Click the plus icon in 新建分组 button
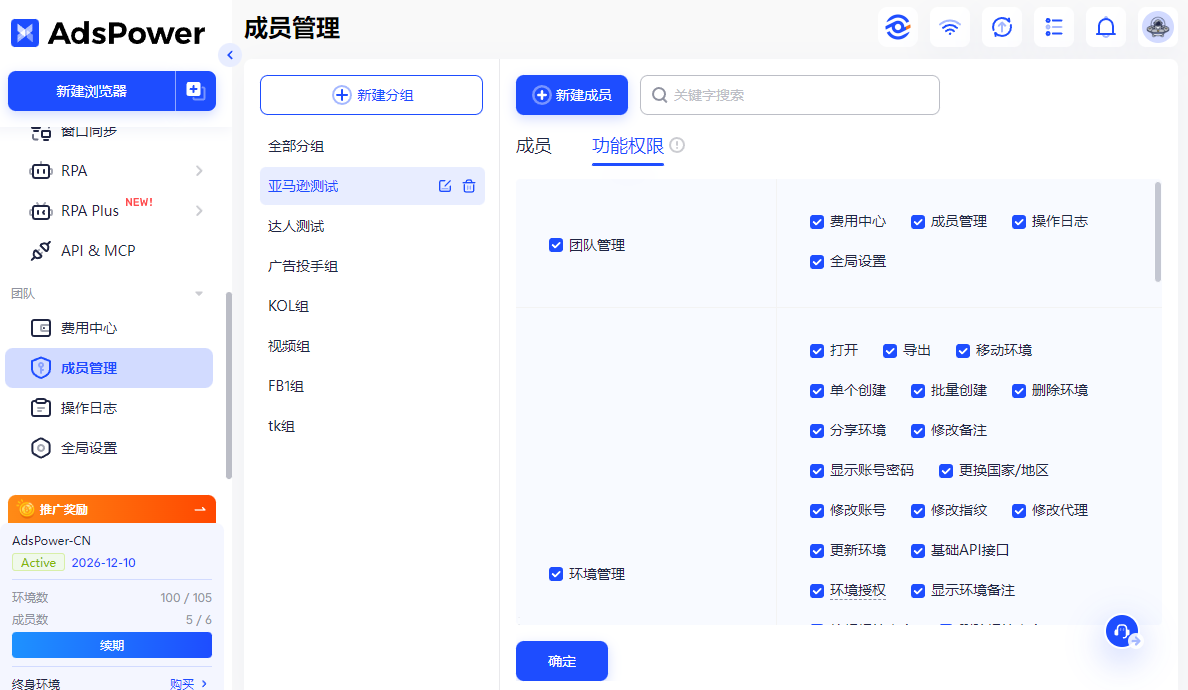Viewport: 1188px width, 690px height. coord(342,95)
